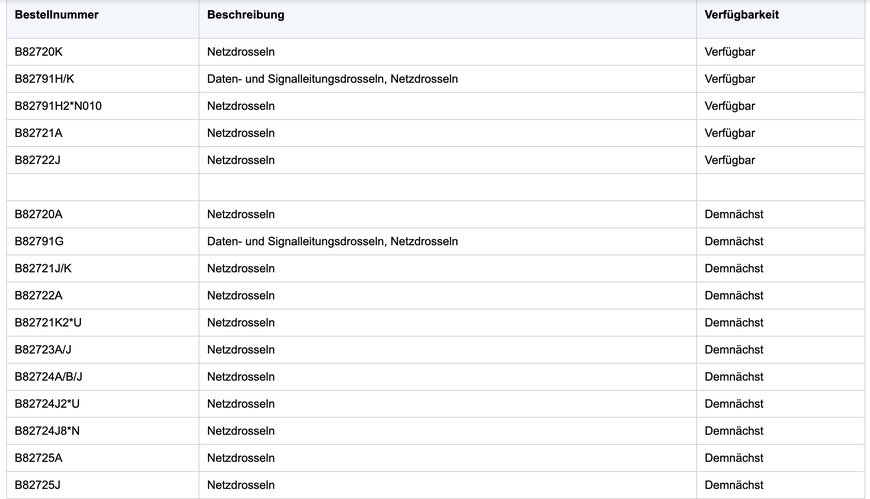Click order number B82791G

point(39,241)
